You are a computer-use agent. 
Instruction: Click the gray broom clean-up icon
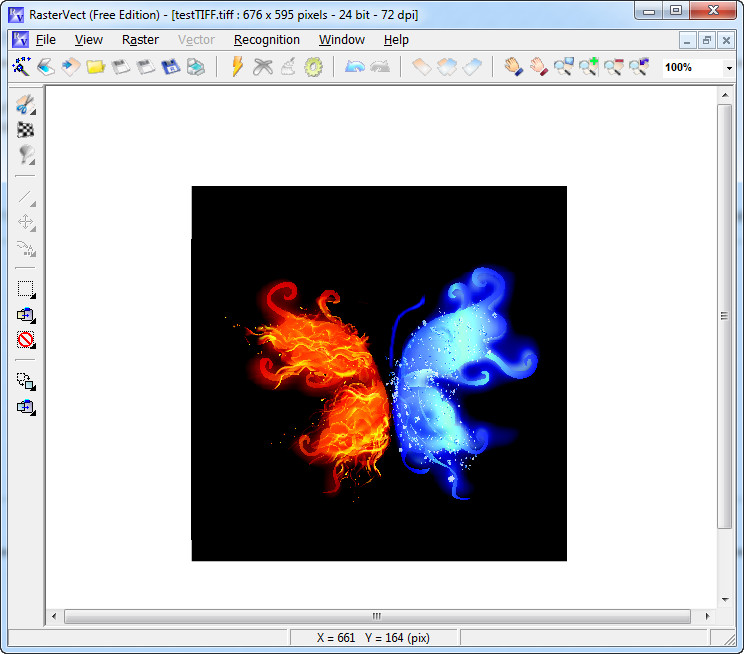tap(288, 67)
